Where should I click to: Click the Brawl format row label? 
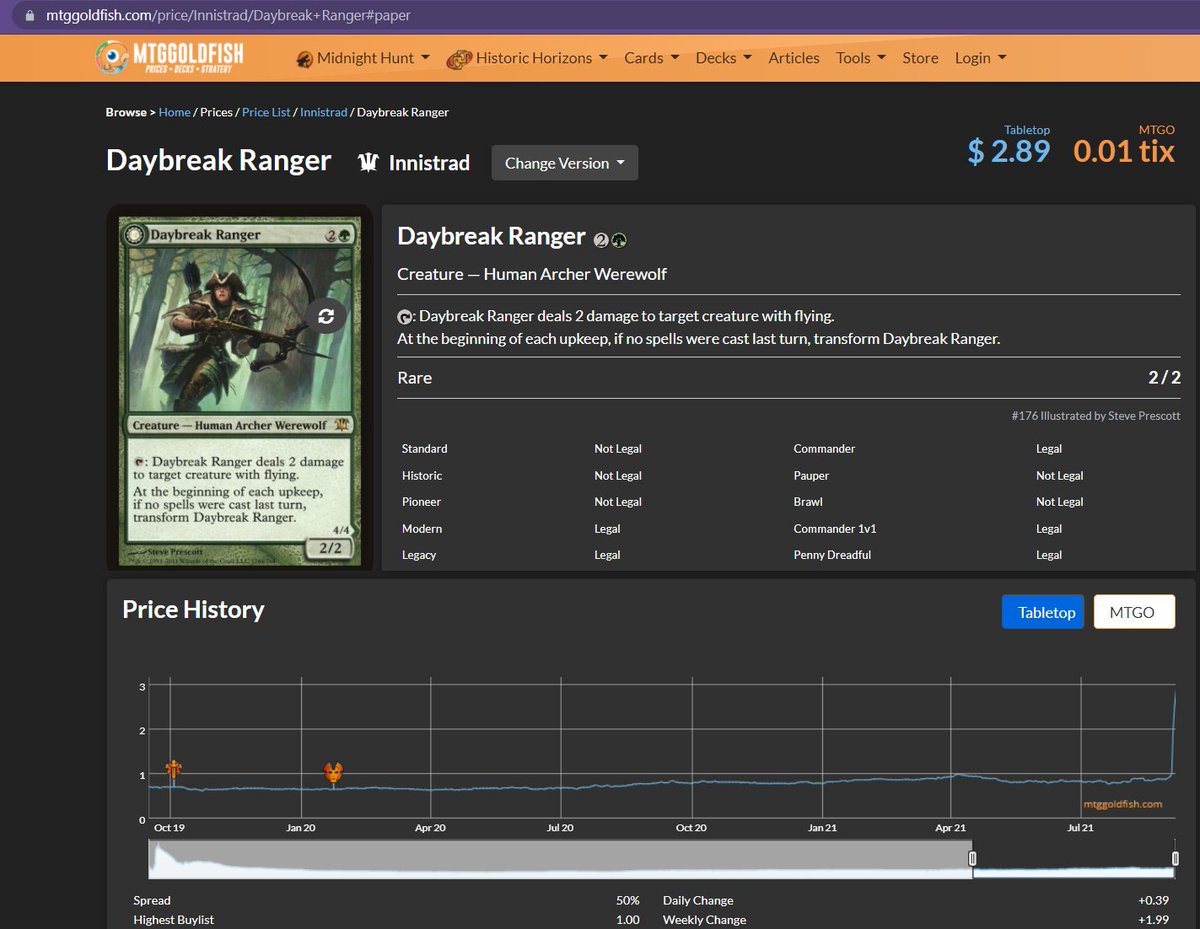click(809, 502)
